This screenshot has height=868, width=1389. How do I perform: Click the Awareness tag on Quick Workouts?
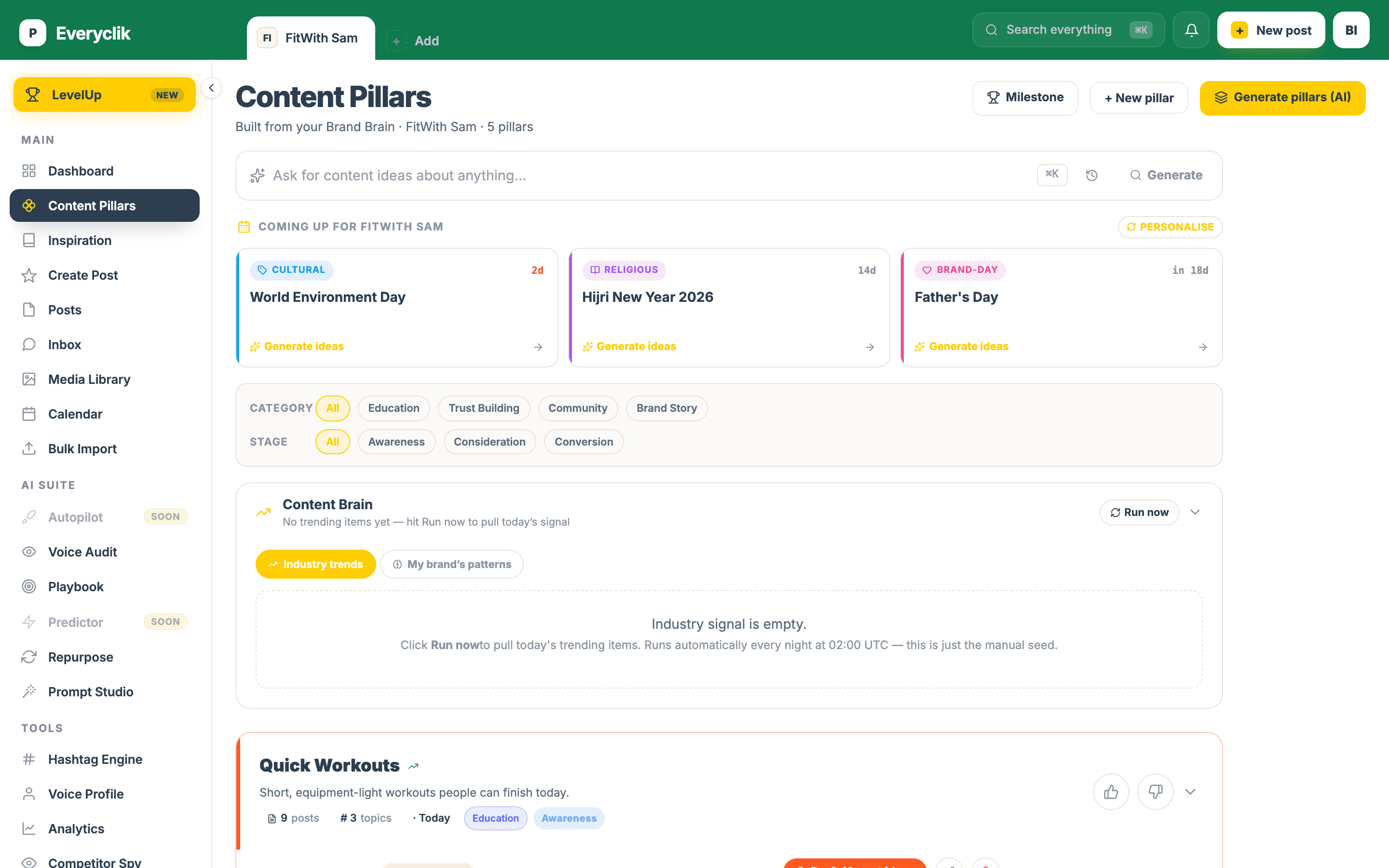click(x=569, y=818)
